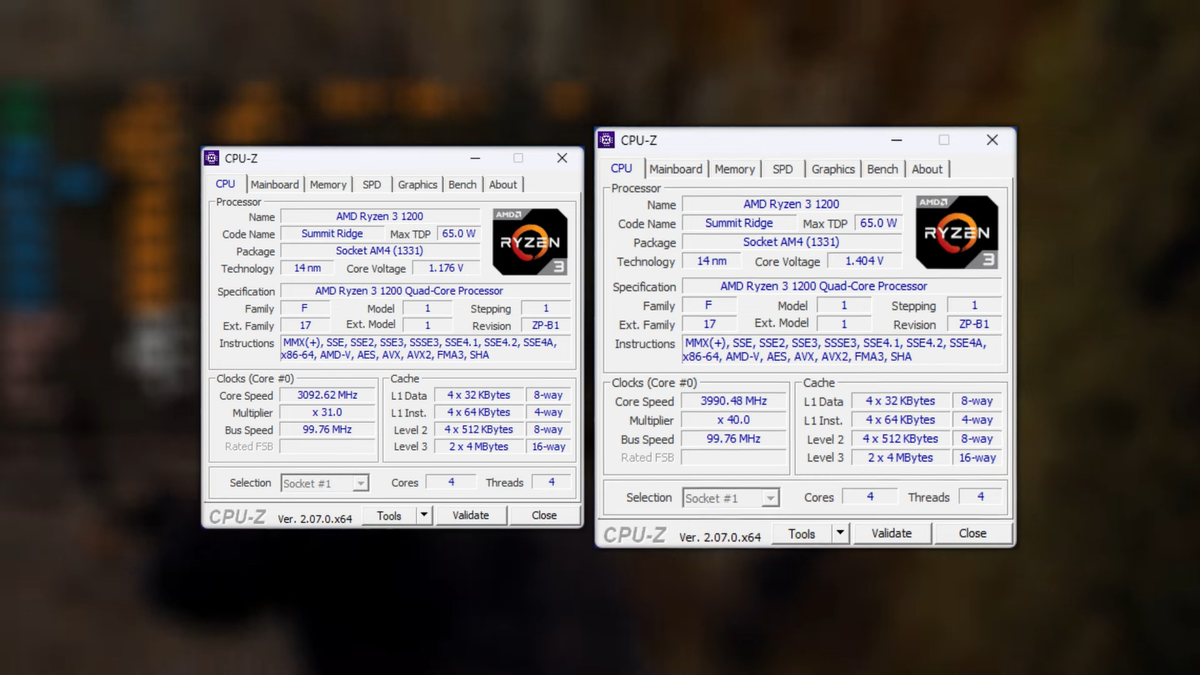Open Bench tab in left CPU-Z window

pyautogui.click(x=462, y=185)
